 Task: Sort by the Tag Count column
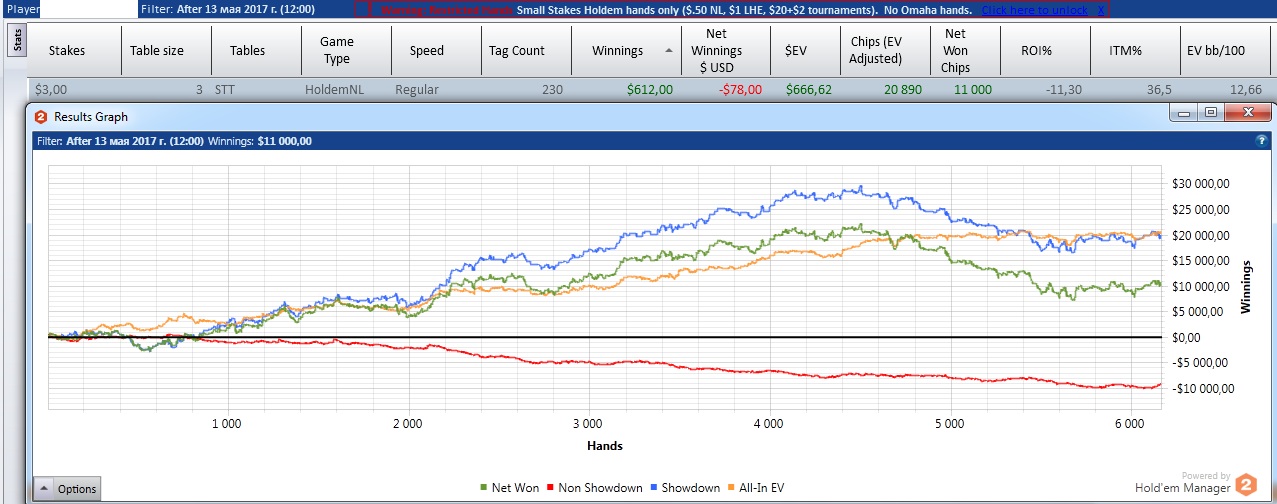pyautogui.click(x=516, y=50)
